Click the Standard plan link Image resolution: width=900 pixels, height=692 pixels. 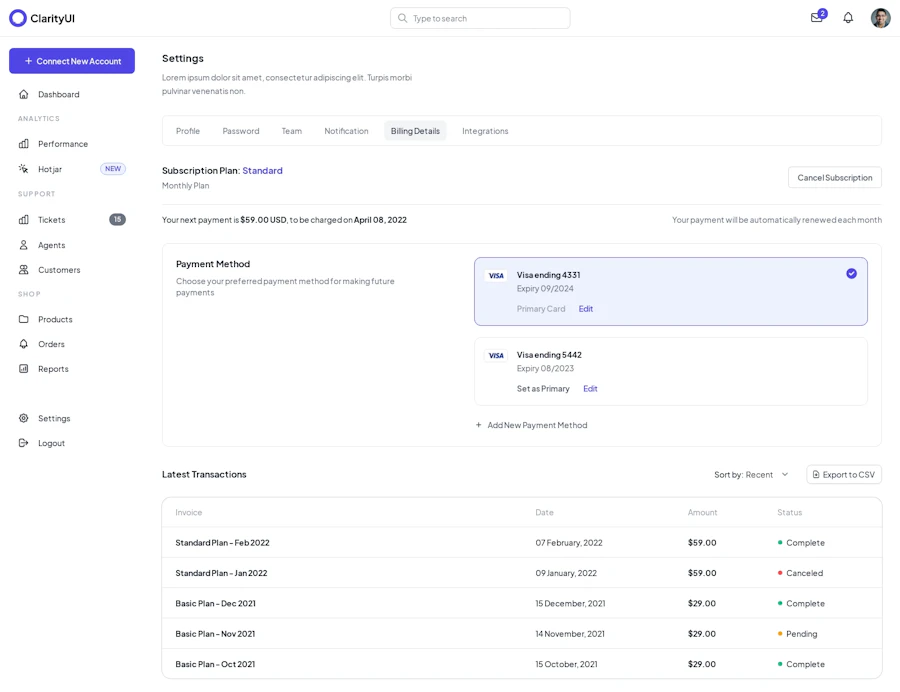(262, 170)
